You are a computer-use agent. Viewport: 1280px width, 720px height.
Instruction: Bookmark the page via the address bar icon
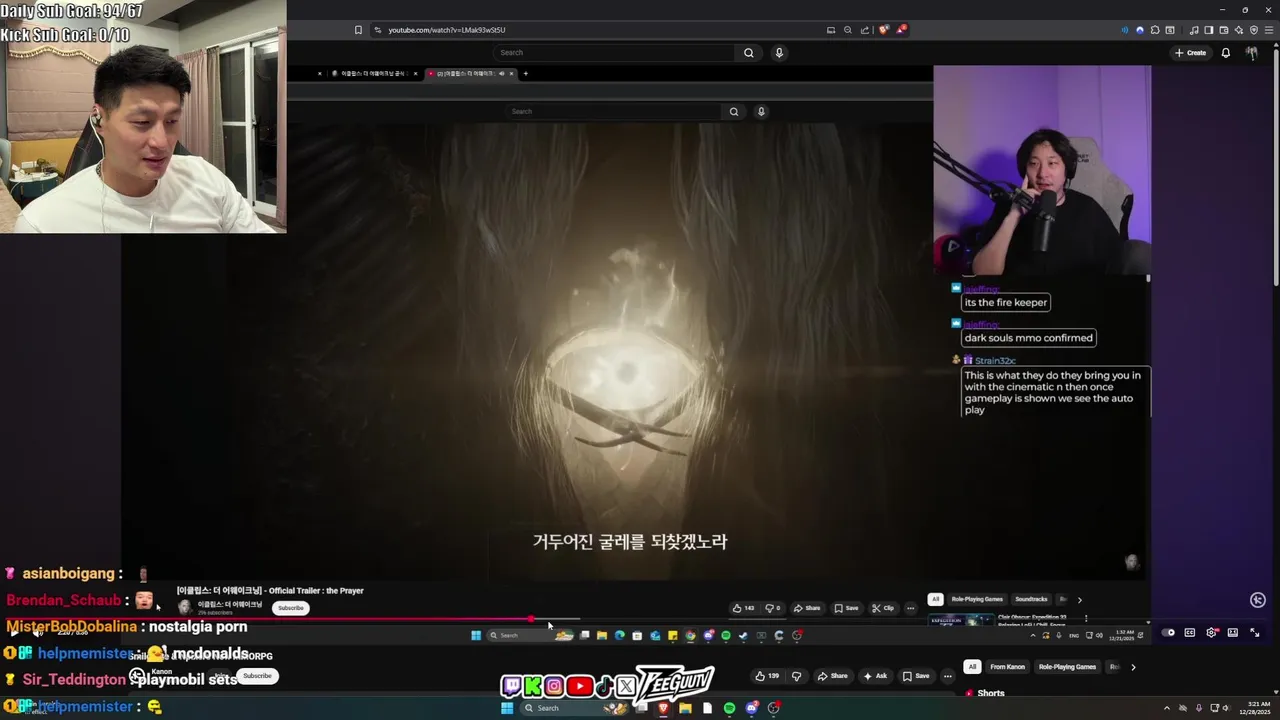[x=358, y=30]
